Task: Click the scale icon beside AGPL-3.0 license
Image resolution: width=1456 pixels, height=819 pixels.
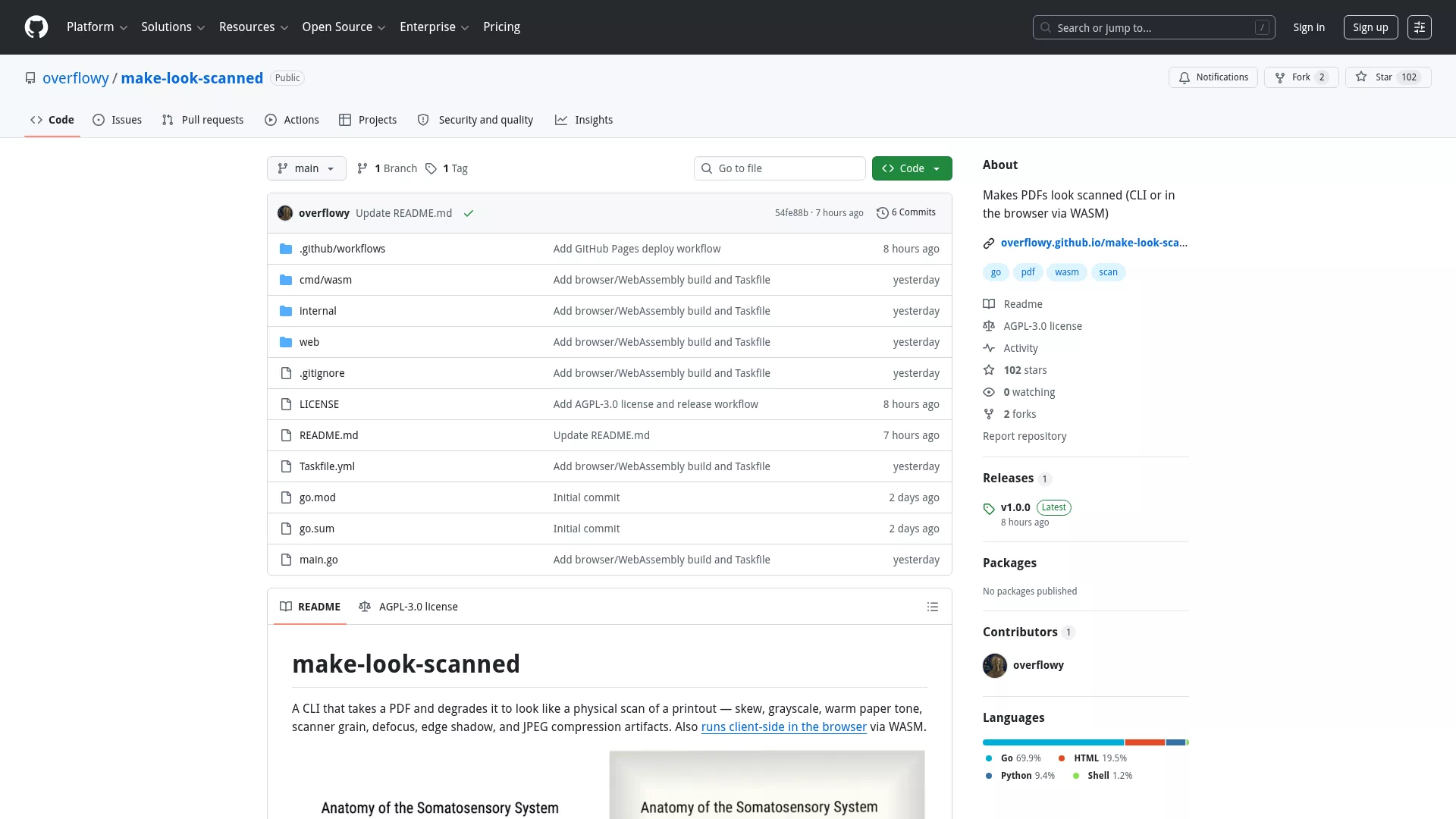Action: pyautogui.click(x=989, y=326)
